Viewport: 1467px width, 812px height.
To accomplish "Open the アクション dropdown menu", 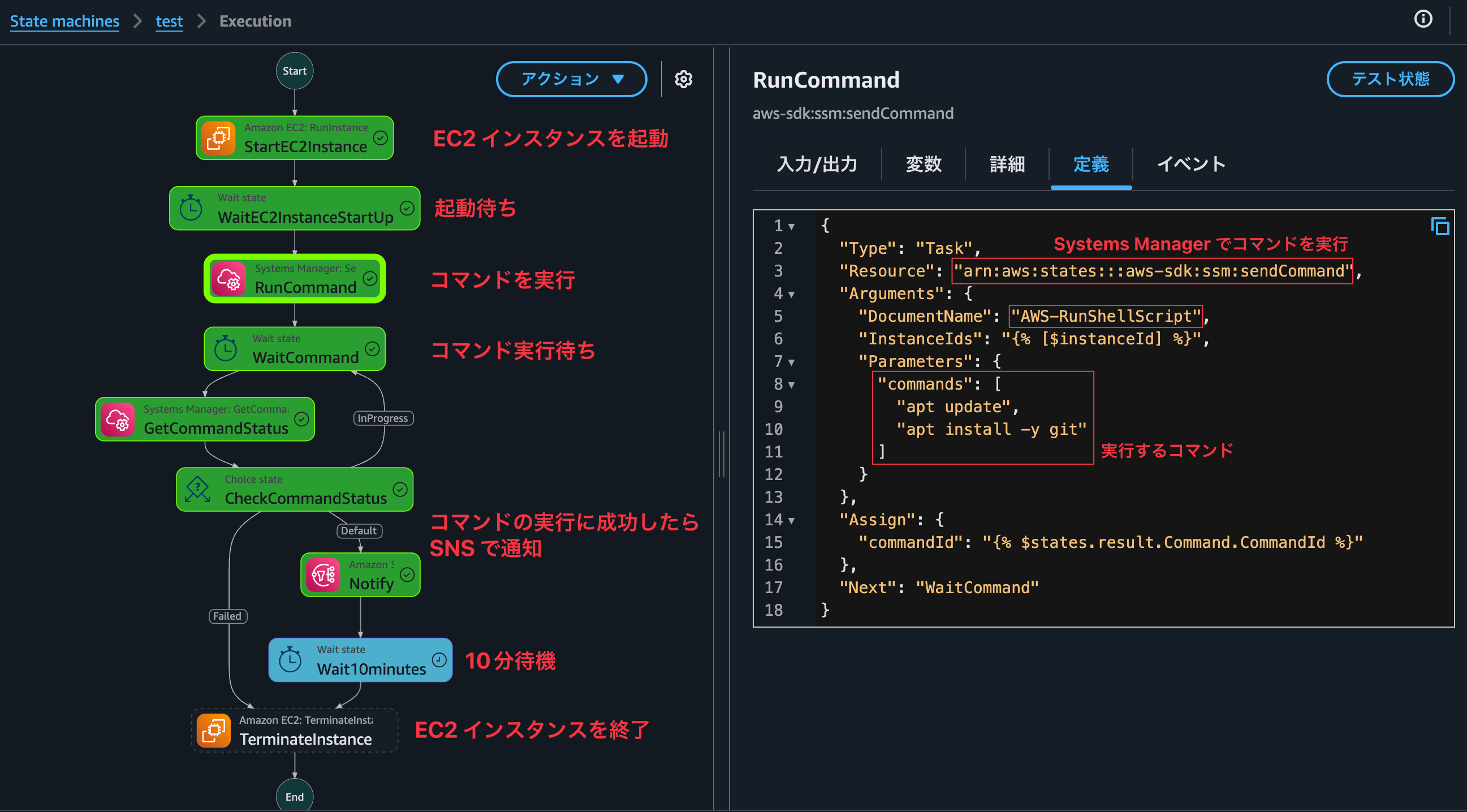I will click(x=571, y=79).
